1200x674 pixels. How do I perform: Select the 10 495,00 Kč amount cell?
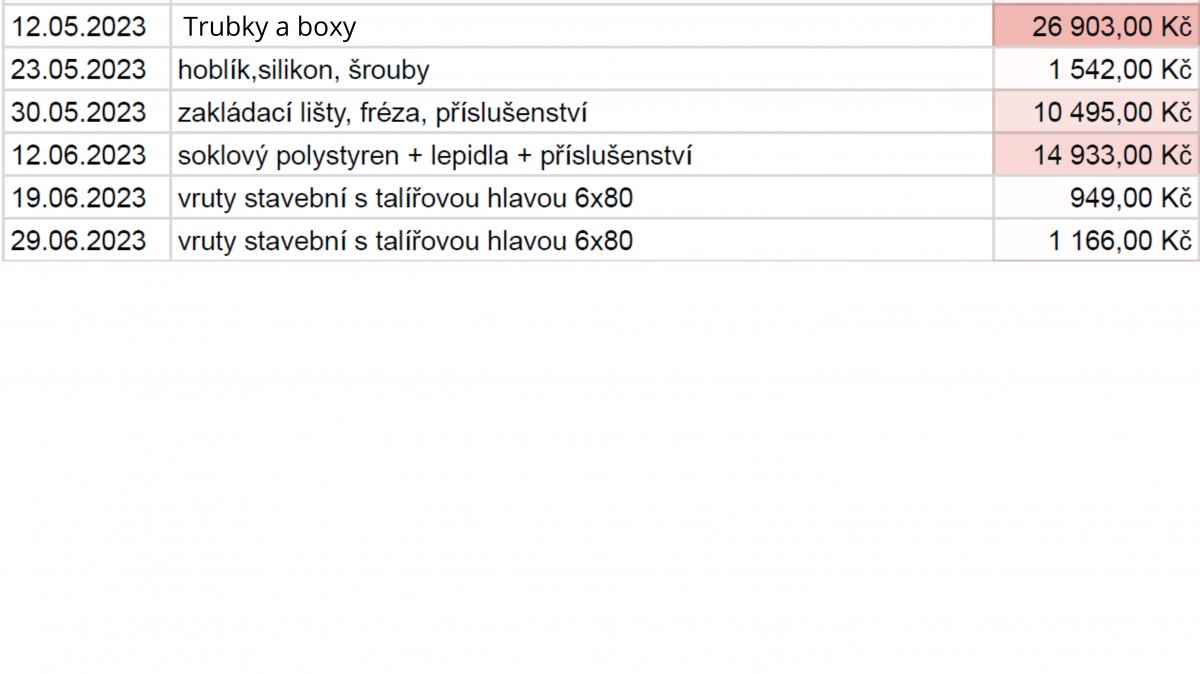tap(1096, 112)
